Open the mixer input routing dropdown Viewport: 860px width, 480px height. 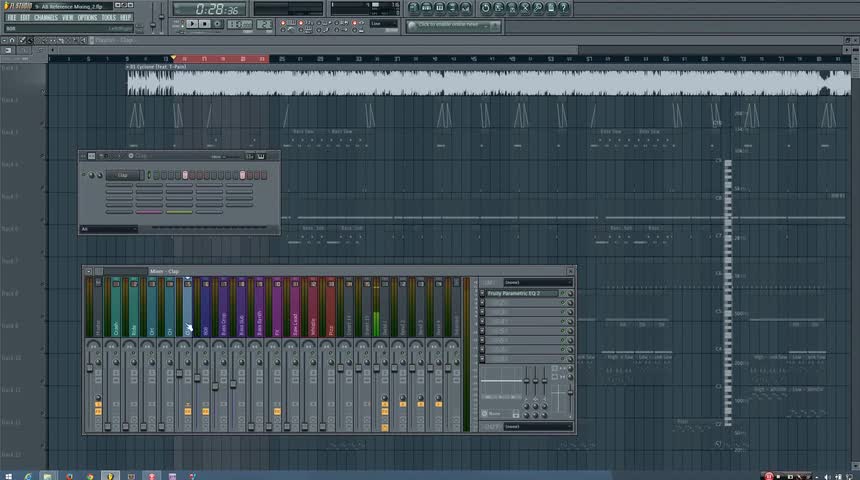pos(538,282)
